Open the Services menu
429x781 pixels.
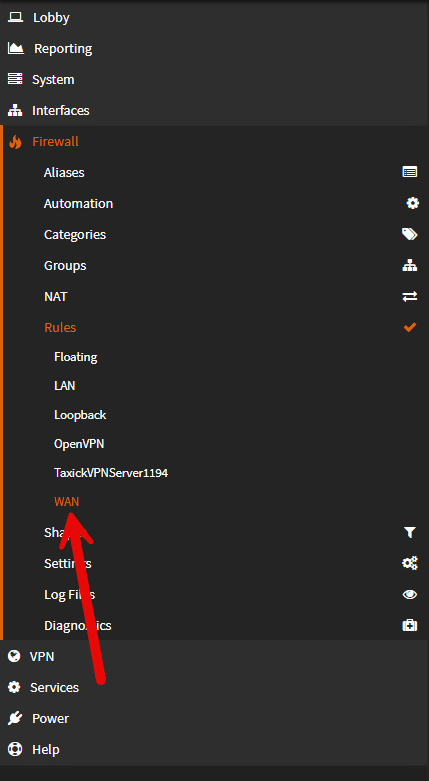214,687
